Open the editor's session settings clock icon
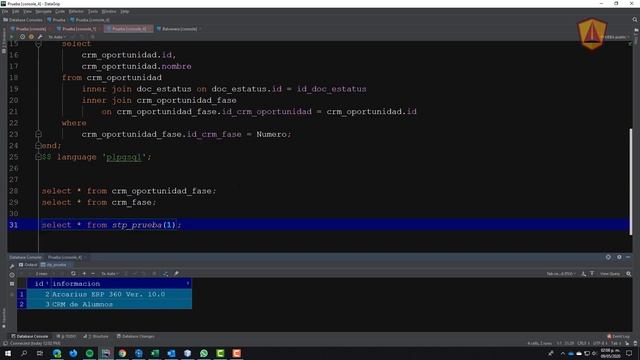The width and height of the screenshot is (640, 360). [x=22, y=37]
